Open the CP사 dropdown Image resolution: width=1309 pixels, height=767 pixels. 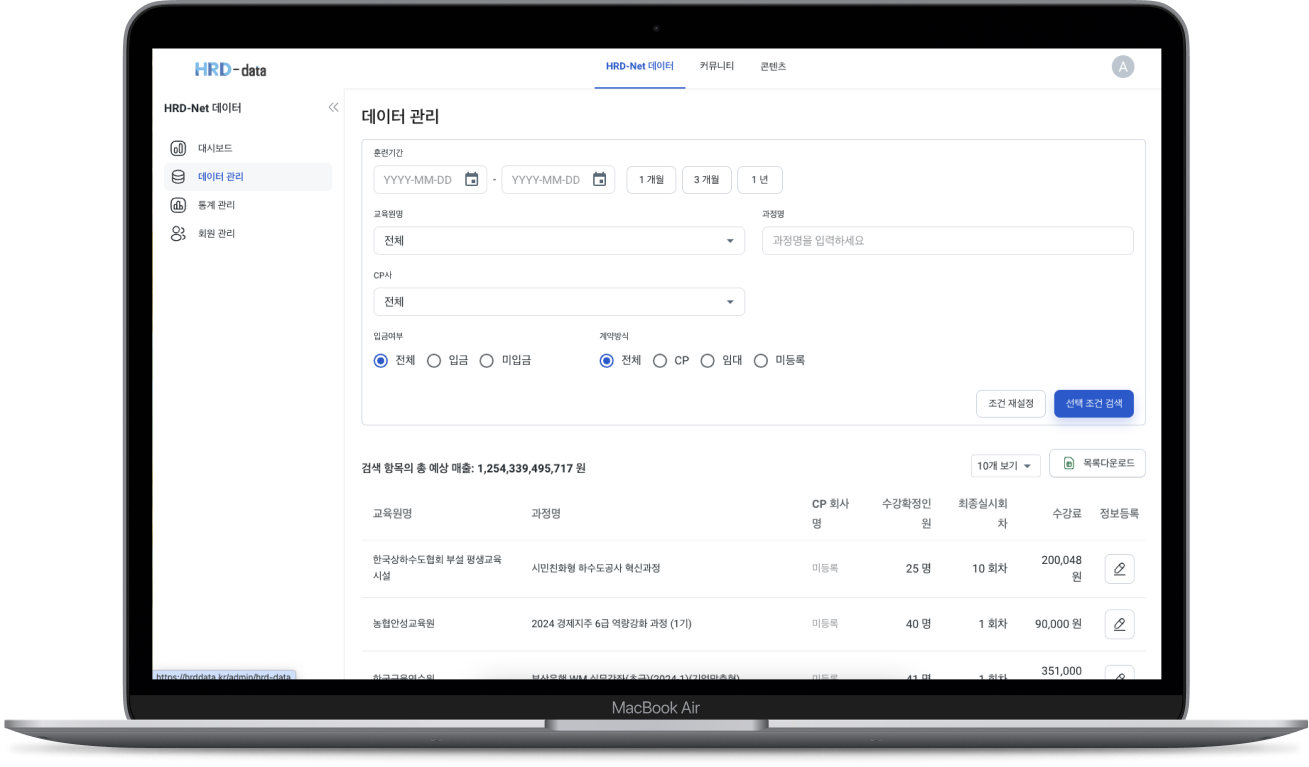(559, 302)
